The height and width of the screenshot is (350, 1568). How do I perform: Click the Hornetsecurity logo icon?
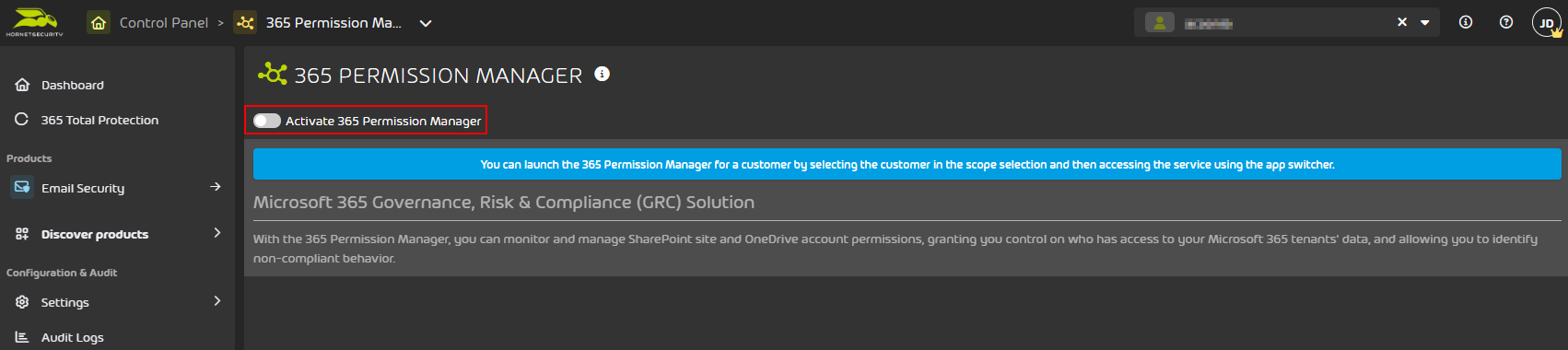34,22
